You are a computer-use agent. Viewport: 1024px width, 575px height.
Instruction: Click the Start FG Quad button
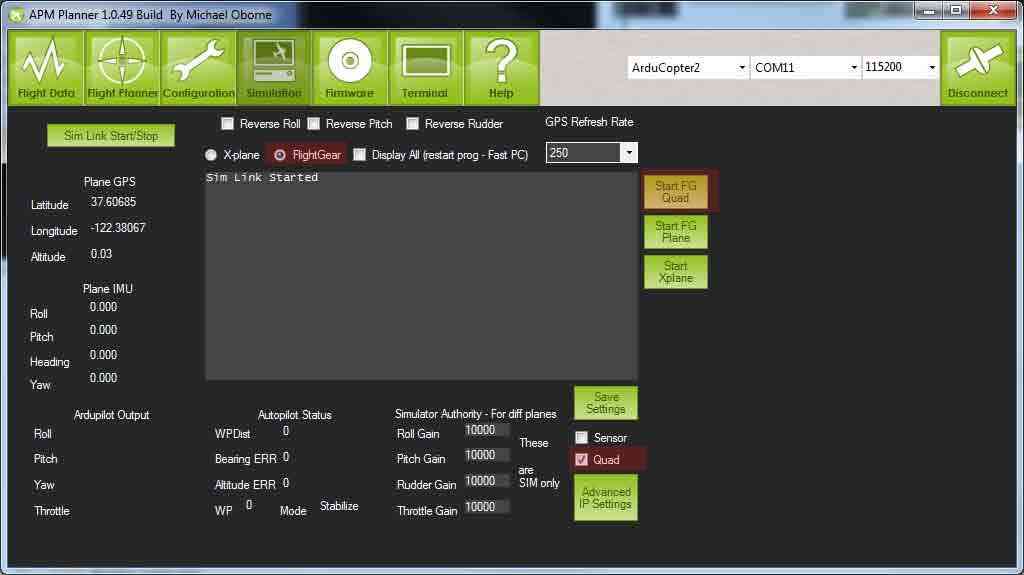pyautogui.click(x=675, y=192)
